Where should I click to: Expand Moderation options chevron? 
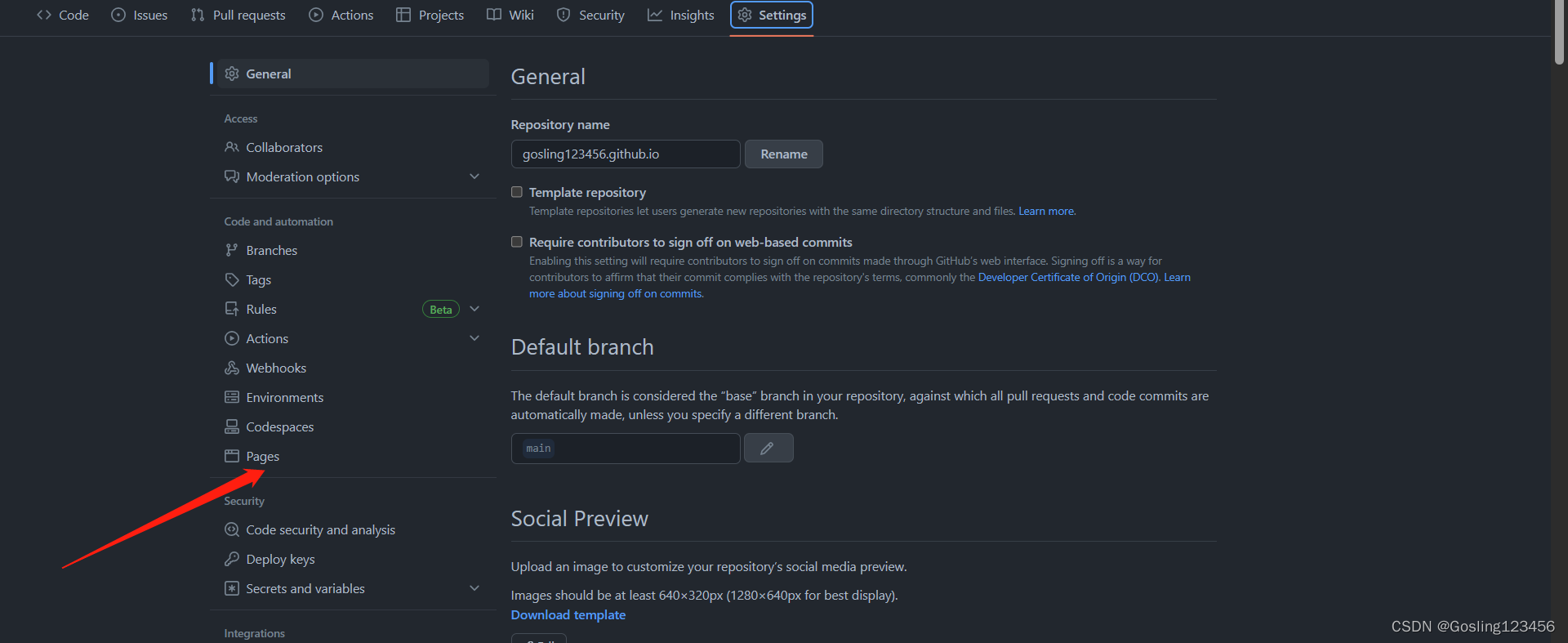[x=474, y=176]
